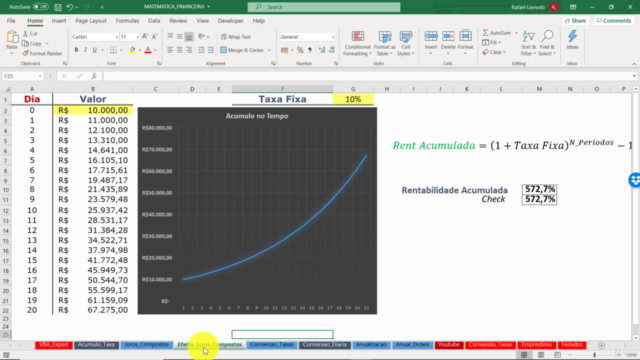Image resolution: width=640 pixels, height=360 pixels.
Task: Click the zoom slider in status bar
Action: (x=594, y=355)
